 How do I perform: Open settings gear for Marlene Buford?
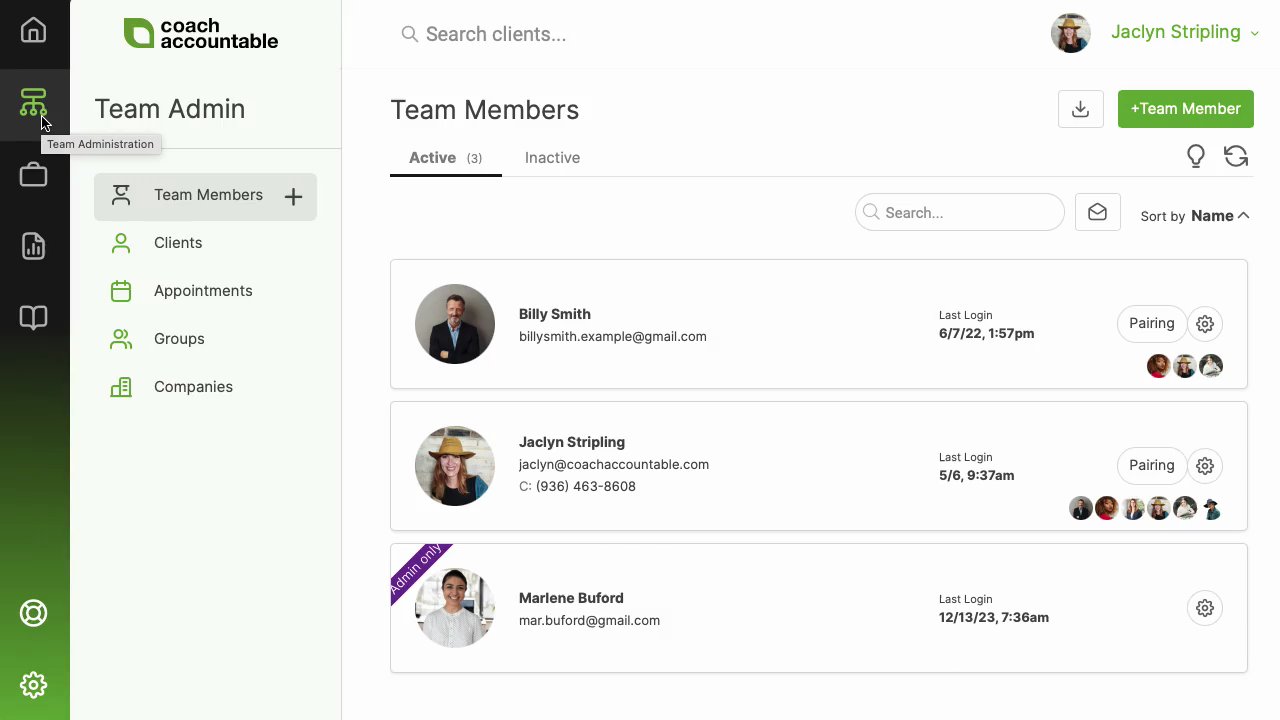click(x=1205, y=608)
